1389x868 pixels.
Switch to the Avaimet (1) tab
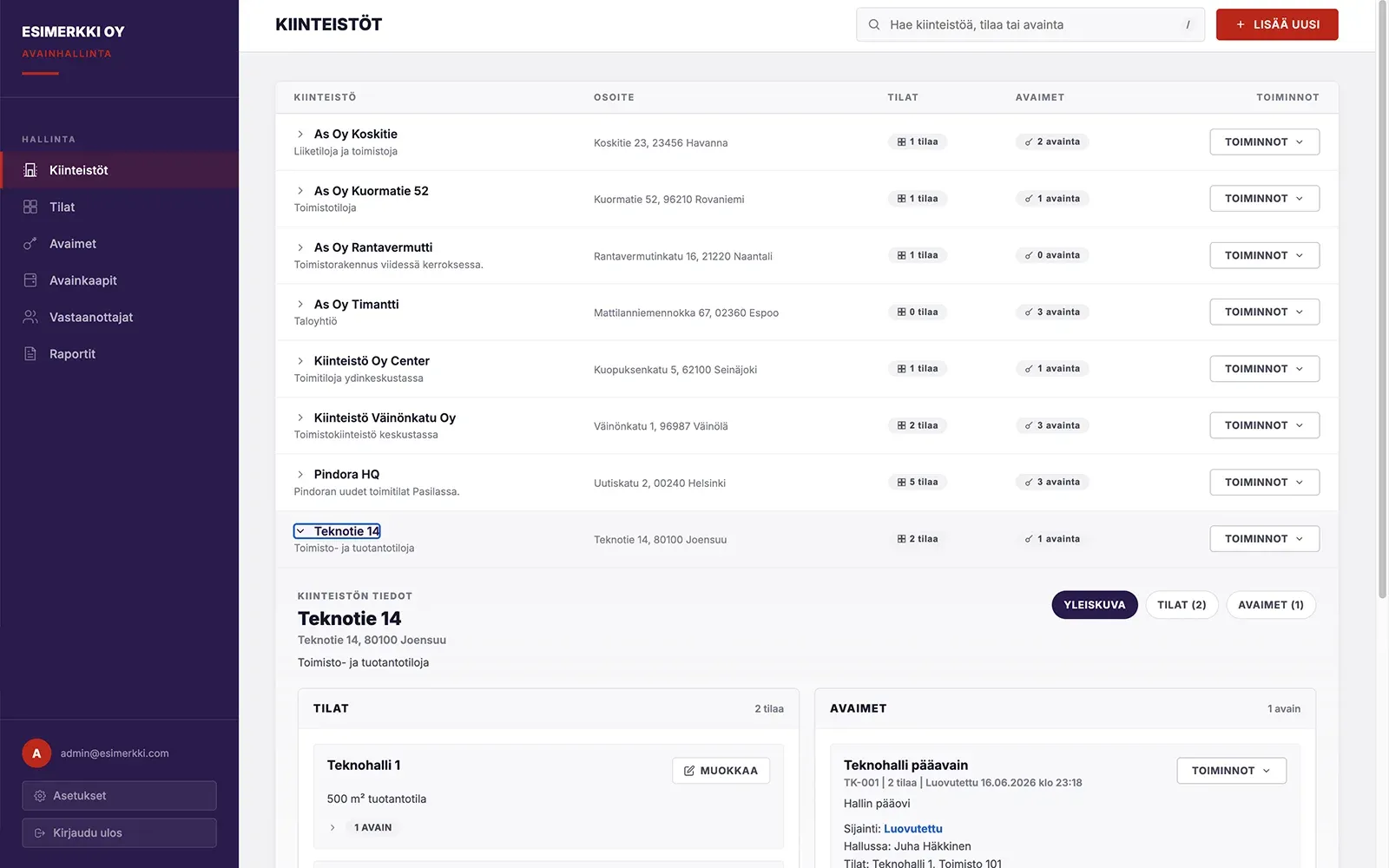[x=1271, y=605]
